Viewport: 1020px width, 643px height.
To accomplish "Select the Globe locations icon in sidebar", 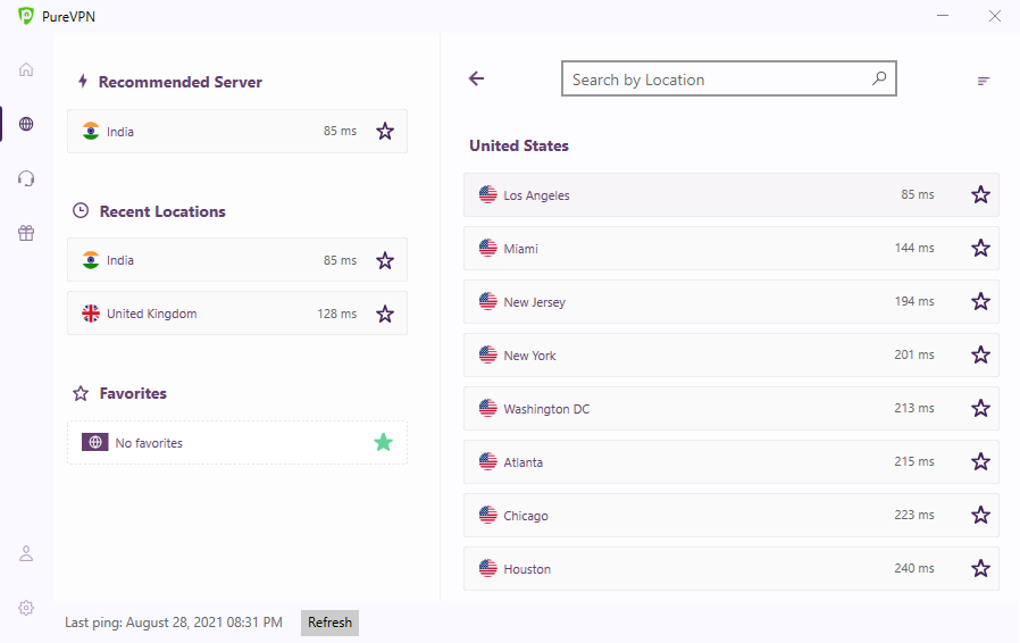I will pyautogui.click(x=25, y=123).
